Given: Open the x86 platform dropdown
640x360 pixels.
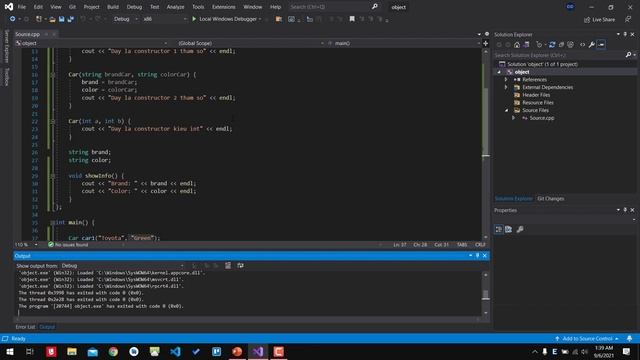Looking at the screenshot, I should pos(164,19).
